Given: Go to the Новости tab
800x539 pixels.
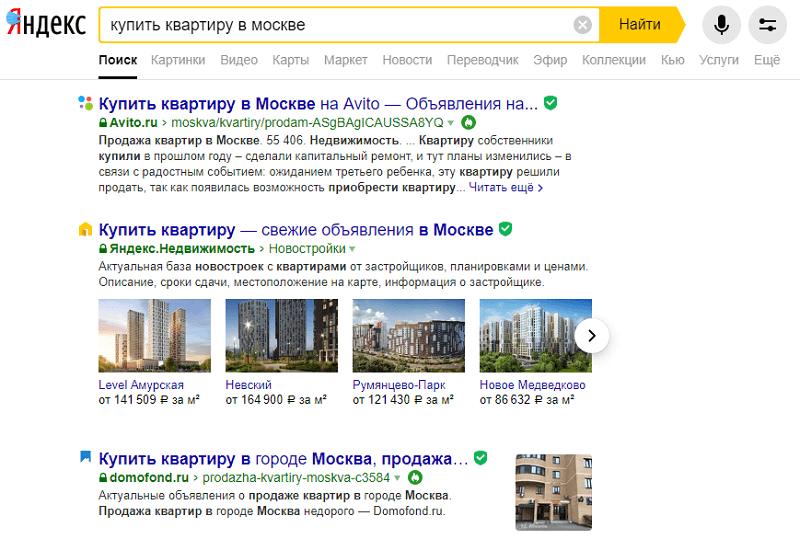Looking at the screenshot, I should point(407,60).
